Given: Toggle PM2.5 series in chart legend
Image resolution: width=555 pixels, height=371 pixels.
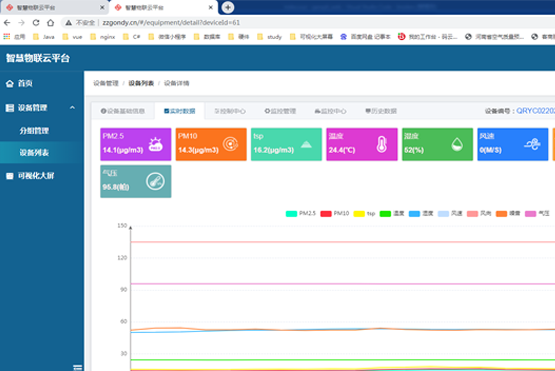Looking at the screenshot, I should click(301, 213).
